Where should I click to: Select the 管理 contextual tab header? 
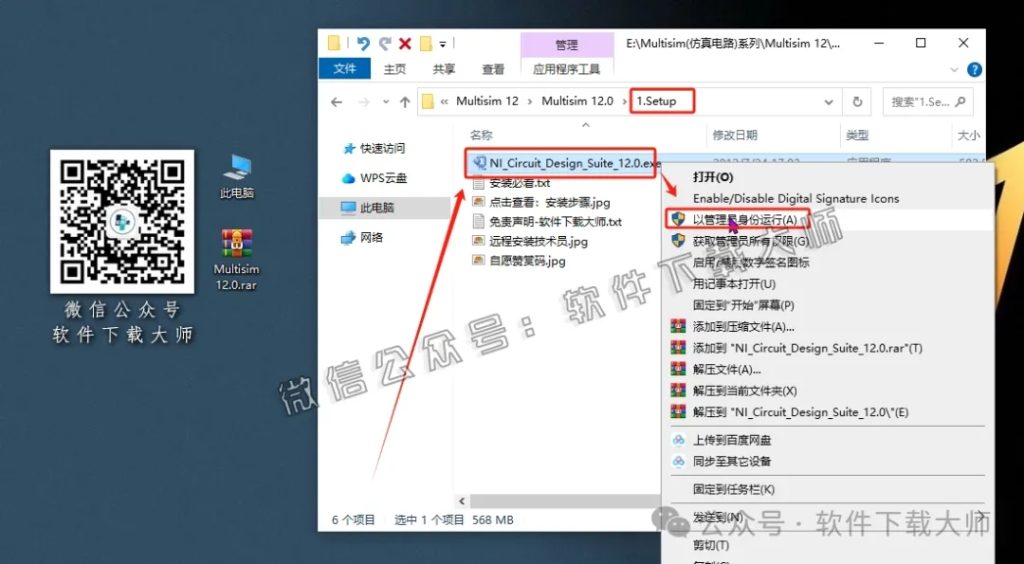[566, 45]
